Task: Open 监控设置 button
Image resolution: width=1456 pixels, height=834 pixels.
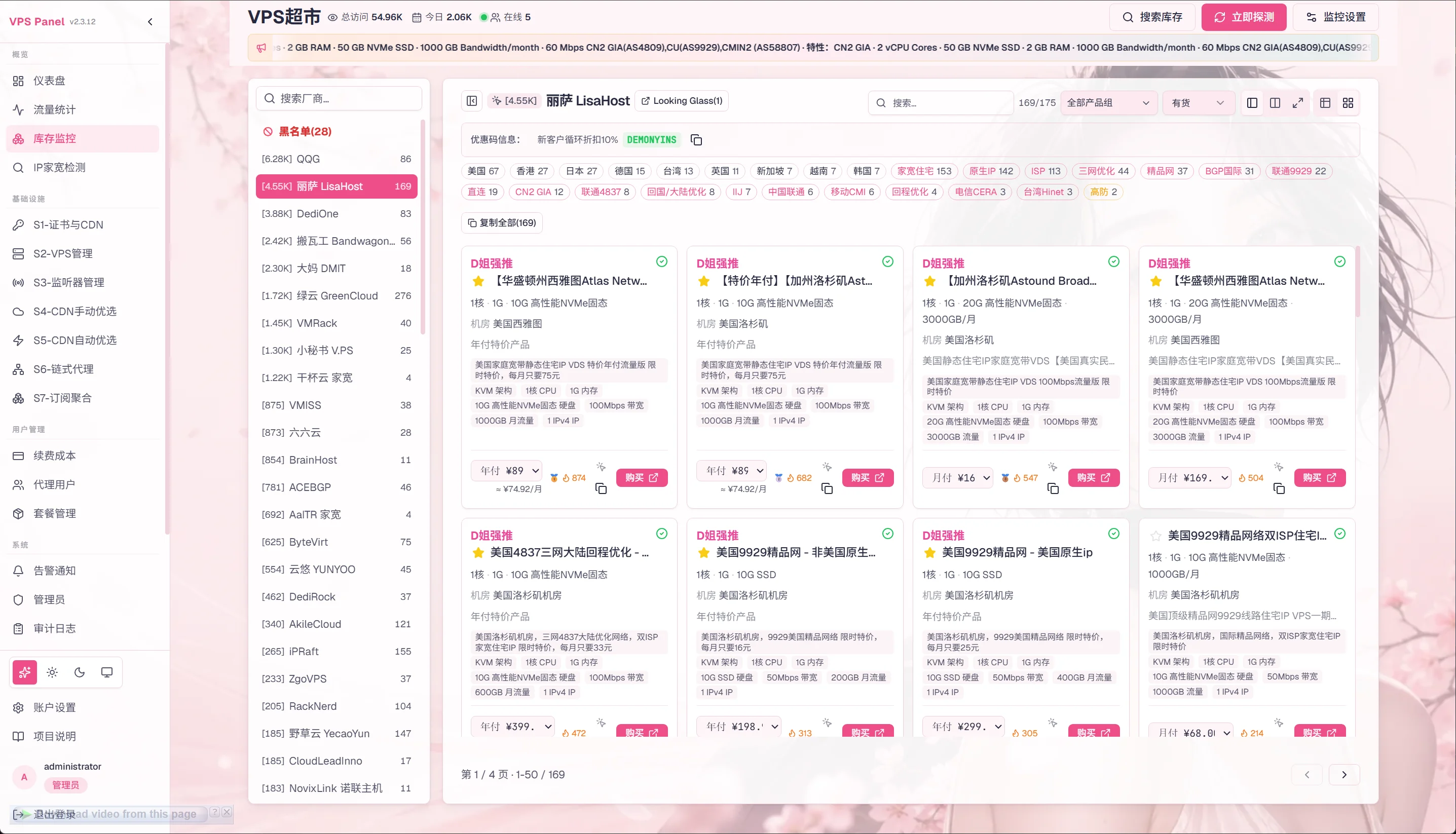Action: 1336,17
